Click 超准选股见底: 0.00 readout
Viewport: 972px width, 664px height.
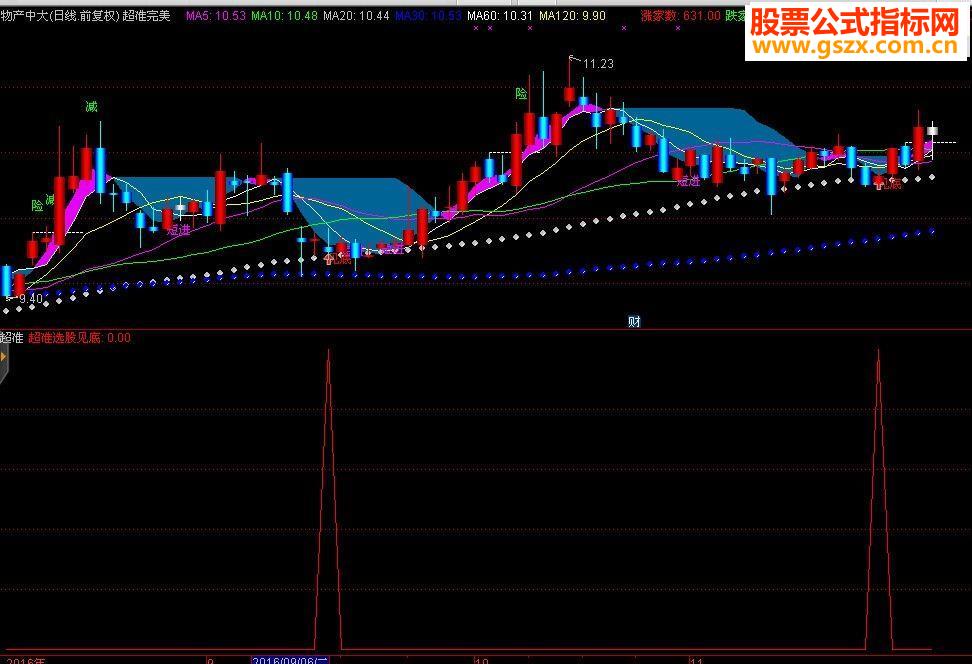[x=79, y=338]
